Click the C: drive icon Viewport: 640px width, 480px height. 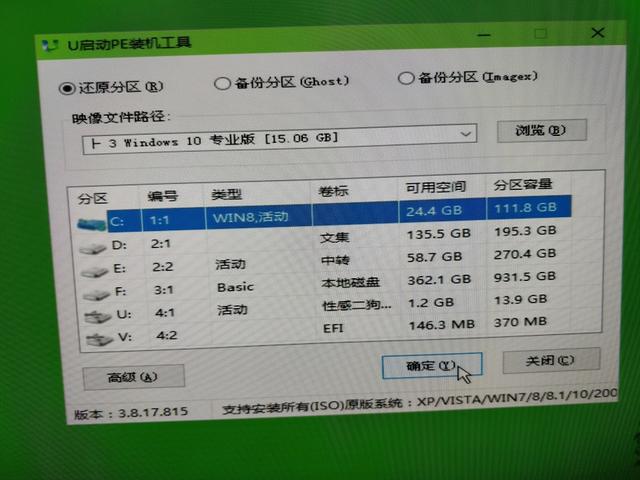tap(91, 224)
